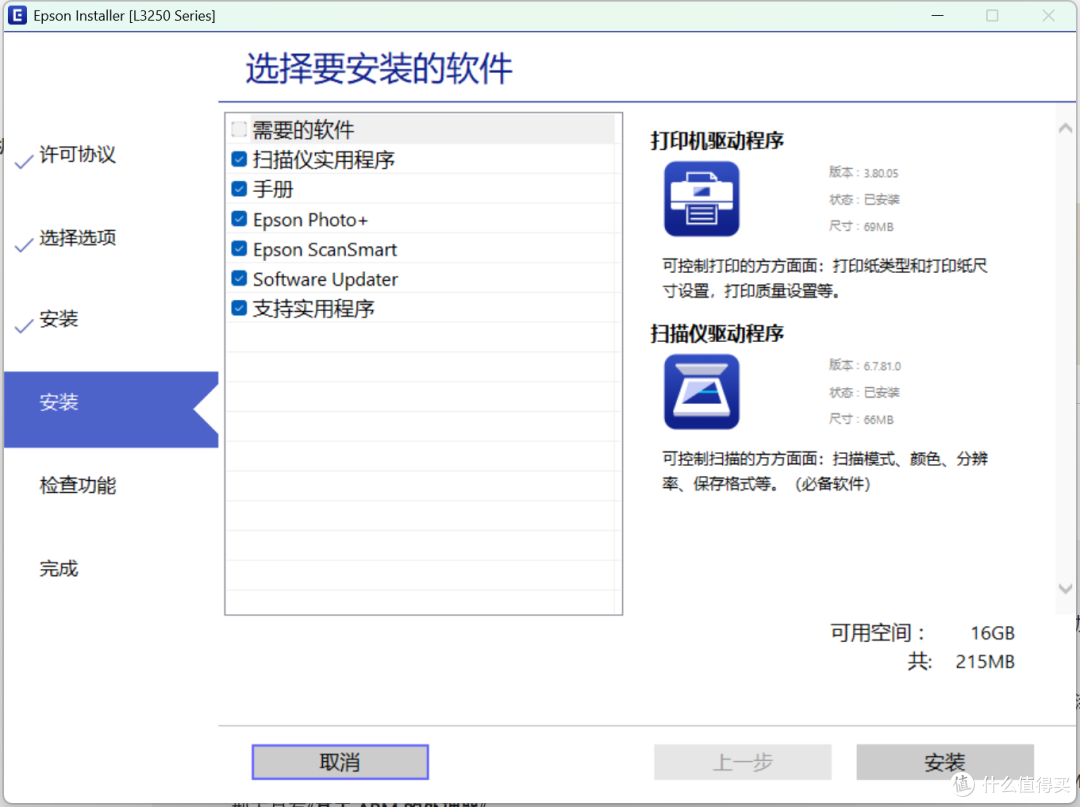Click the Epson Installer title bar icon
The image size is (1080, 807).
click(x=17, y=15)
